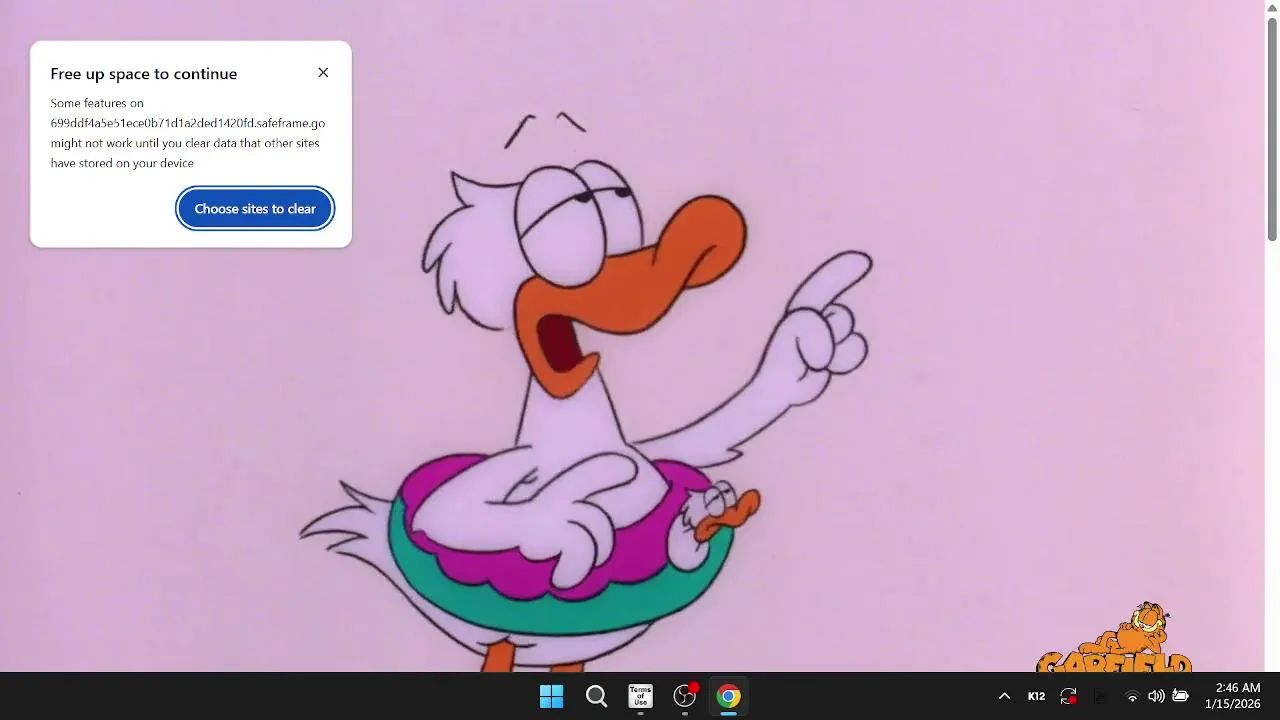The image size is (1280, 720).
Task: Click the sync tray icon with red dot
Action: point(1068,696)
